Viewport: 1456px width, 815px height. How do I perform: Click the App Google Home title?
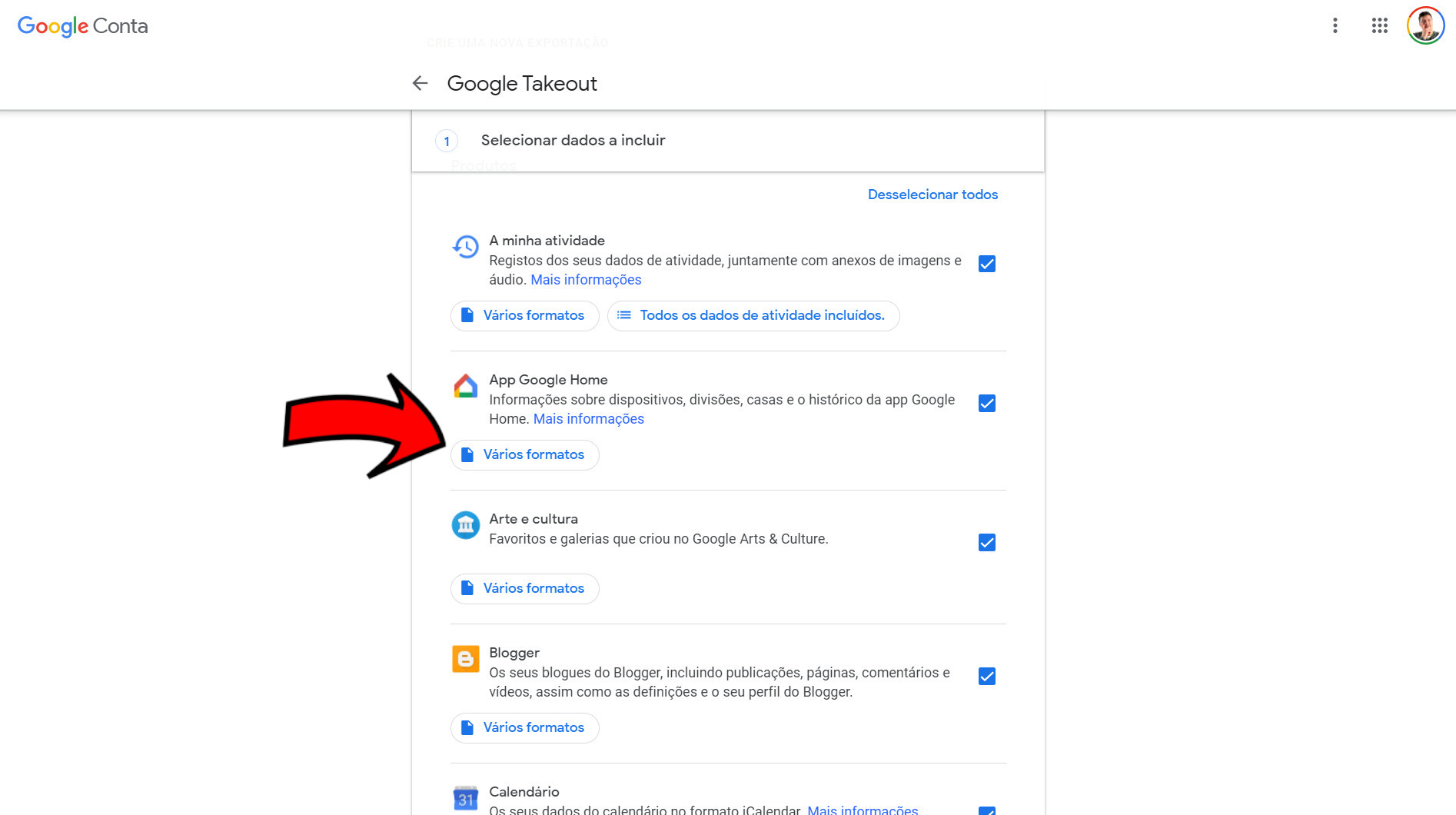point(549,380)
